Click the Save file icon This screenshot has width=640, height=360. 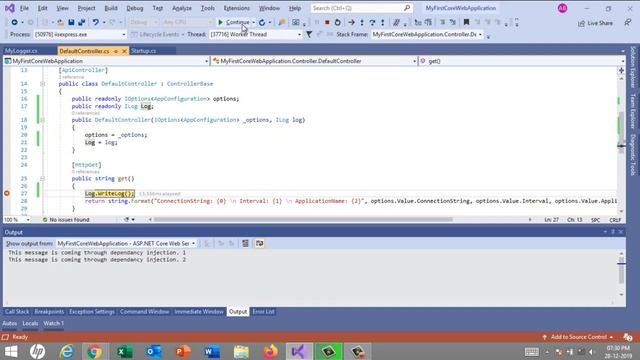(71, 22)
